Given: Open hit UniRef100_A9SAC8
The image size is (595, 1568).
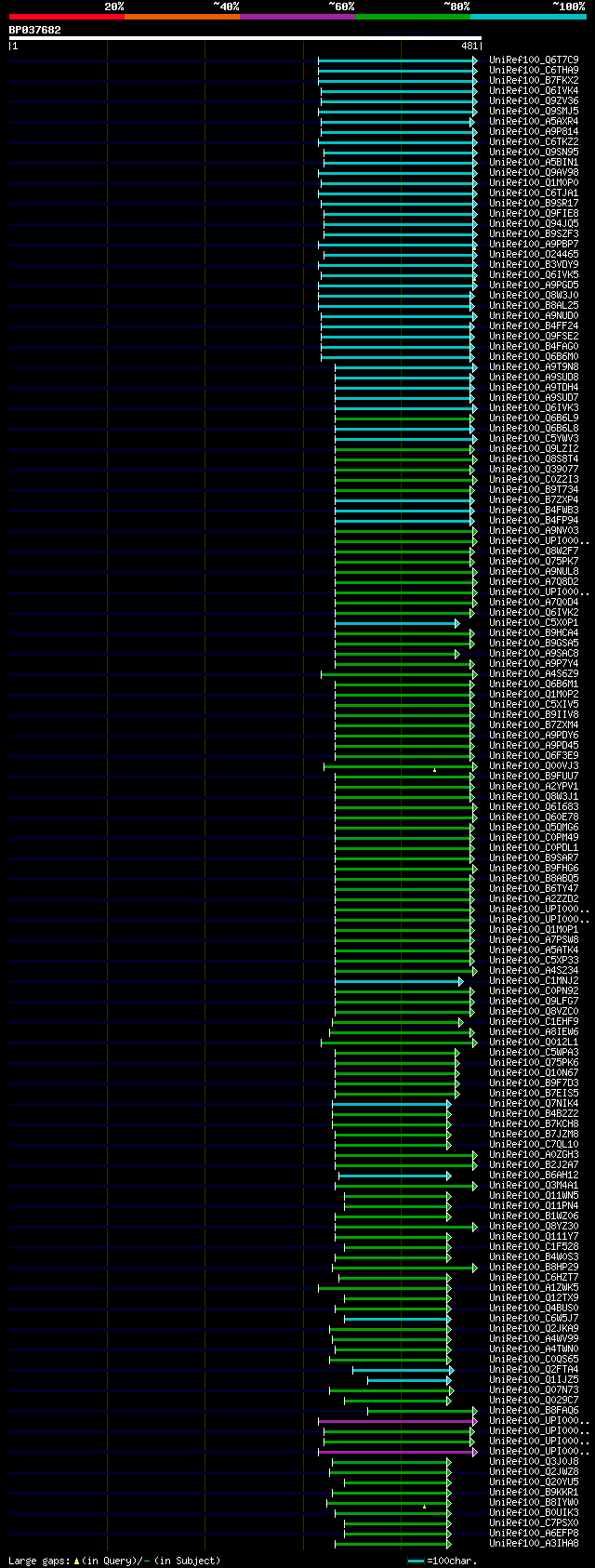Looking at the screenshot, I should coord(534,653).
